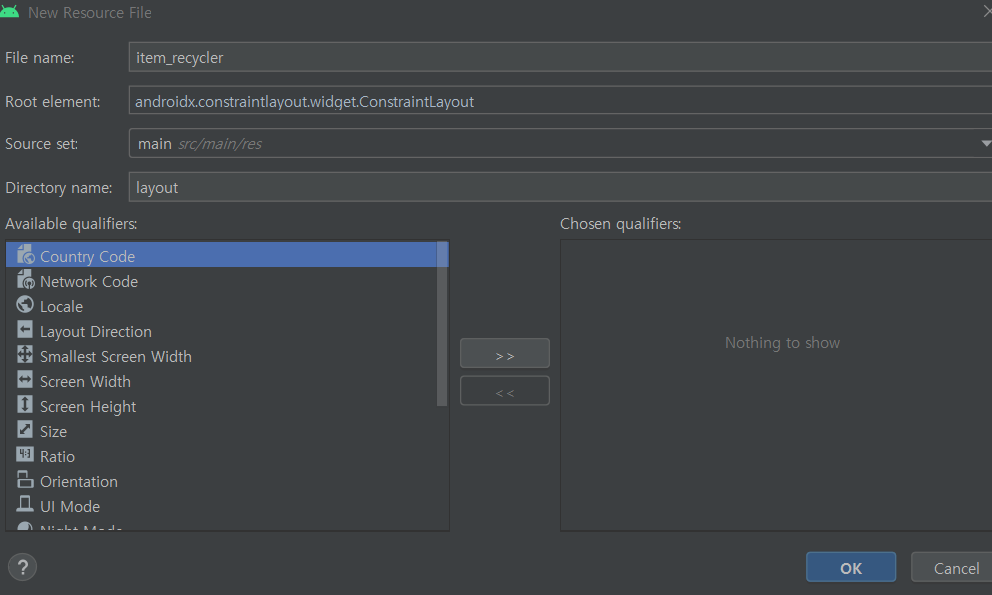
Task: Click the Android logo in title bar
Action: pyautogui.click(x=9, y=12)
